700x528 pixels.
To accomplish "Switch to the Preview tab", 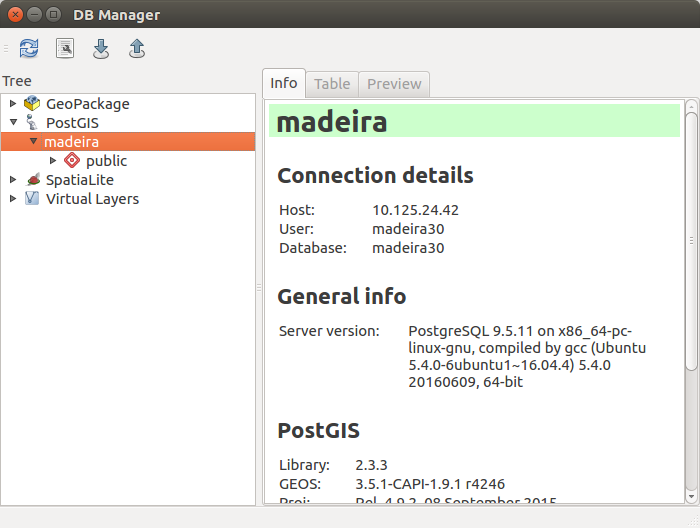I will [x=394, y=84].
